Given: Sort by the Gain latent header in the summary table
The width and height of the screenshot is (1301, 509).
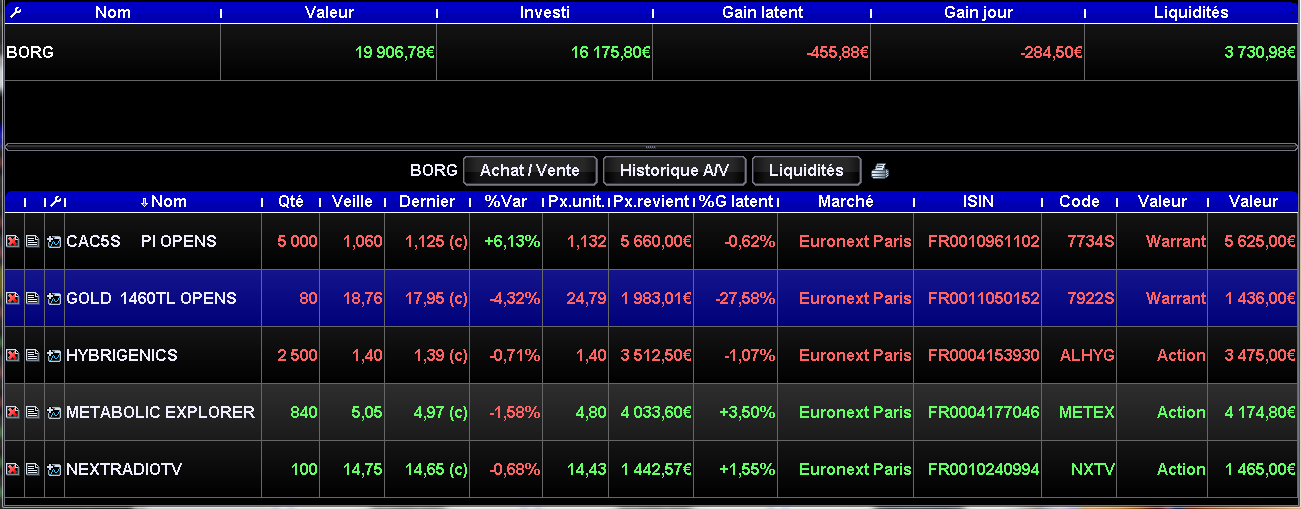Looking at the screenshot, I should tap(762, 13).
